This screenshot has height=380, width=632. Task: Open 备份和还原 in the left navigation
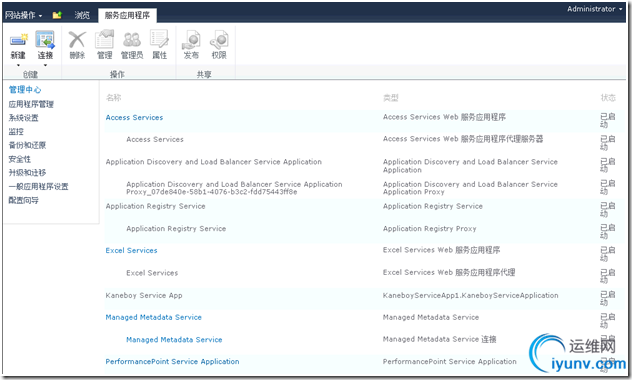pyautogui.click(x=27, y=145)
